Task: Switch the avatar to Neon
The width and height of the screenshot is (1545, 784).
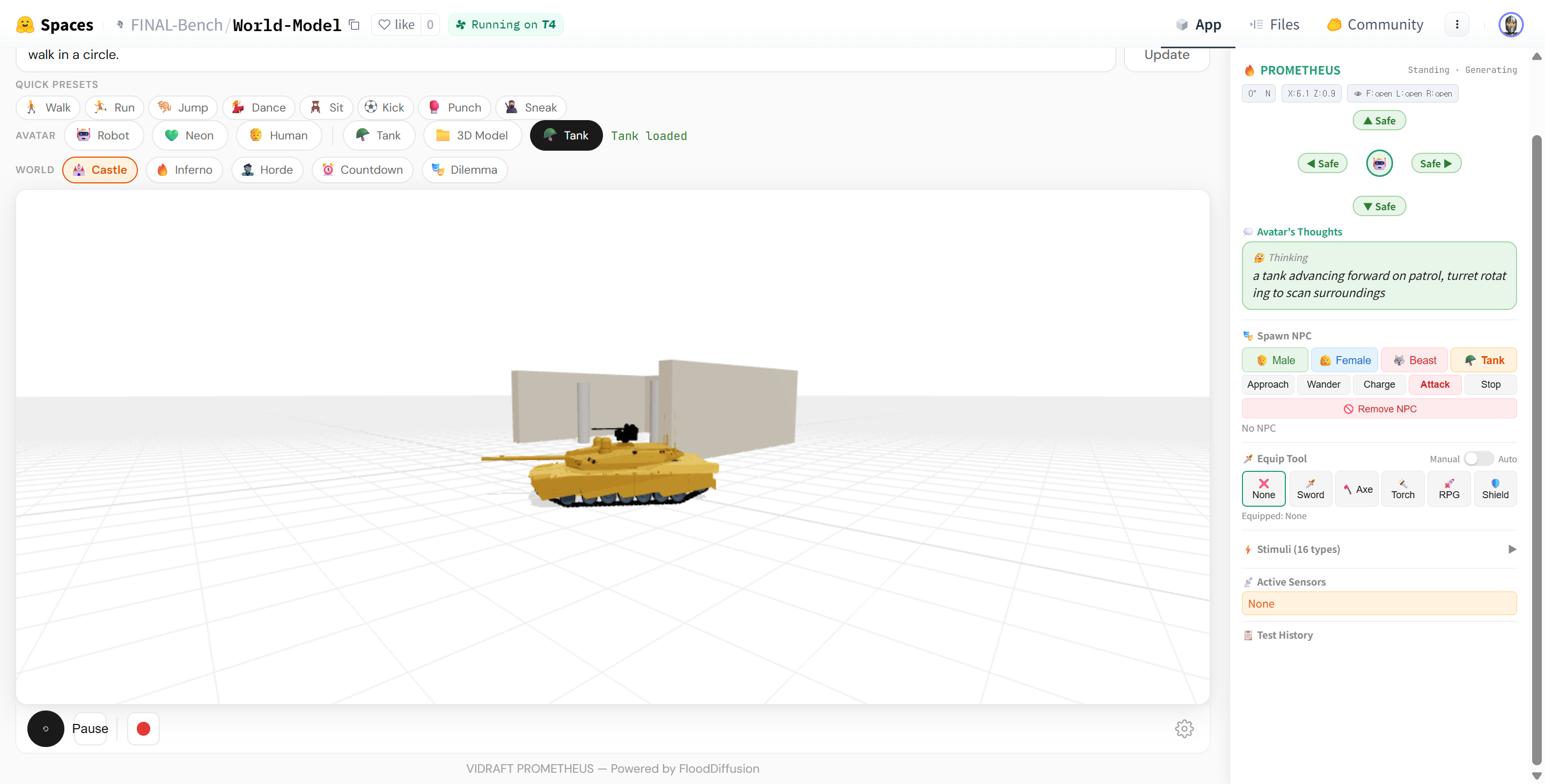Action: [189, 136]
